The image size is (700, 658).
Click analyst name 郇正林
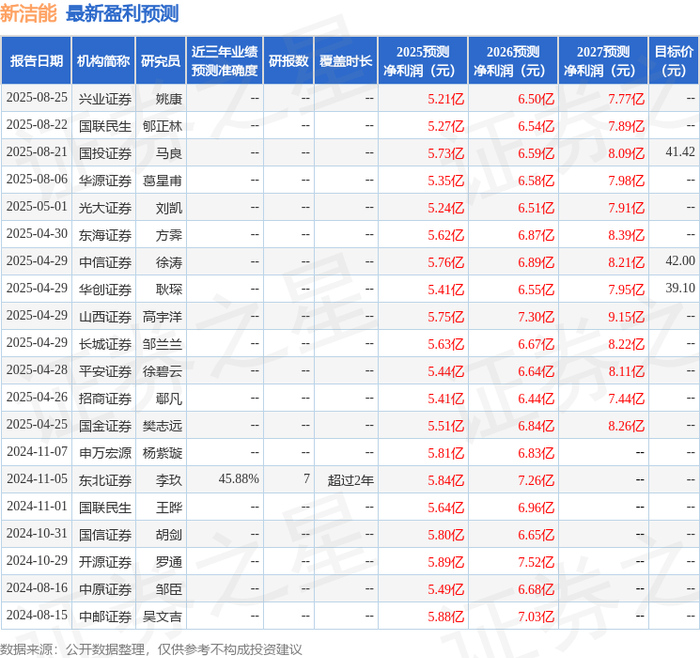click(x=162, y=126)
